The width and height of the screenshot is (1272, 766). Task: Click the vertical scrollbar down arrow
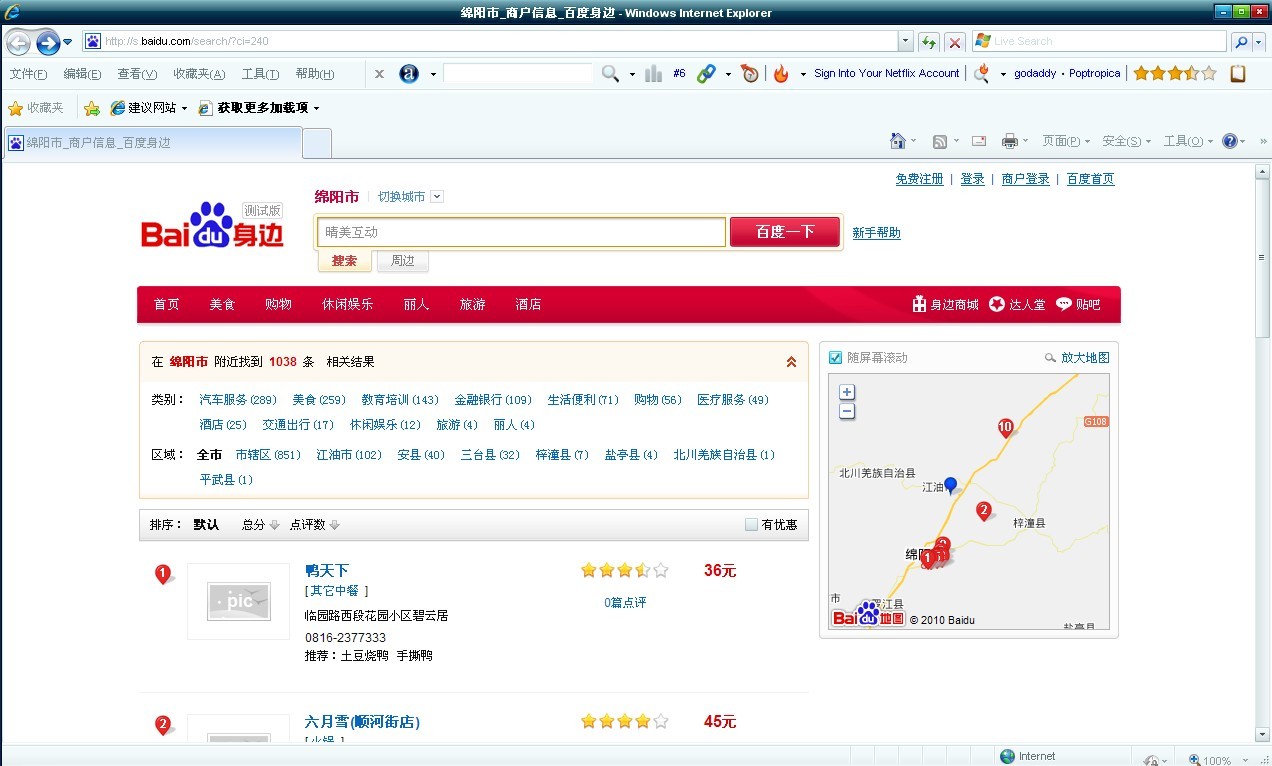point(1263,734)
